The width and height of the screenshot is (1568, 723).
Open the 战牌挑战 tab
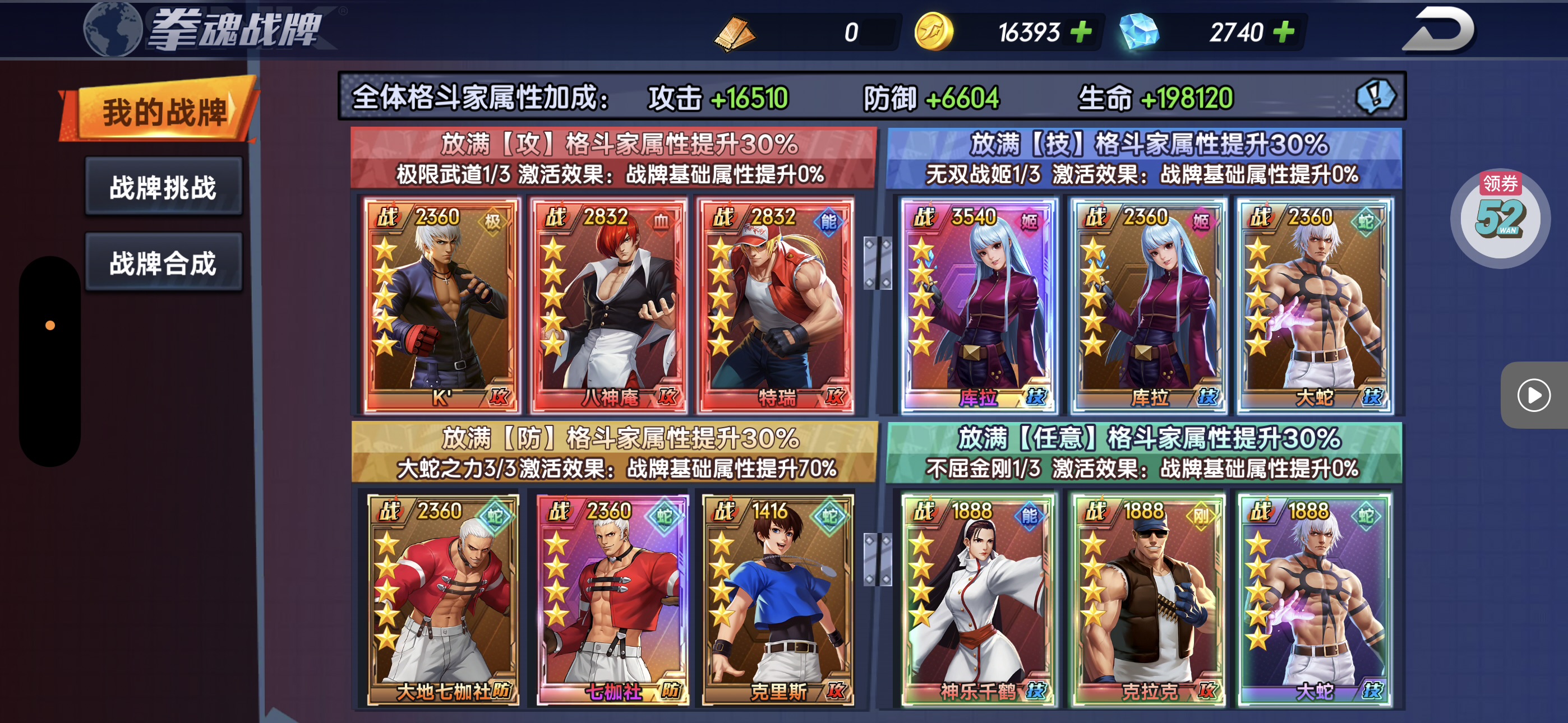(x=163, y=187)
